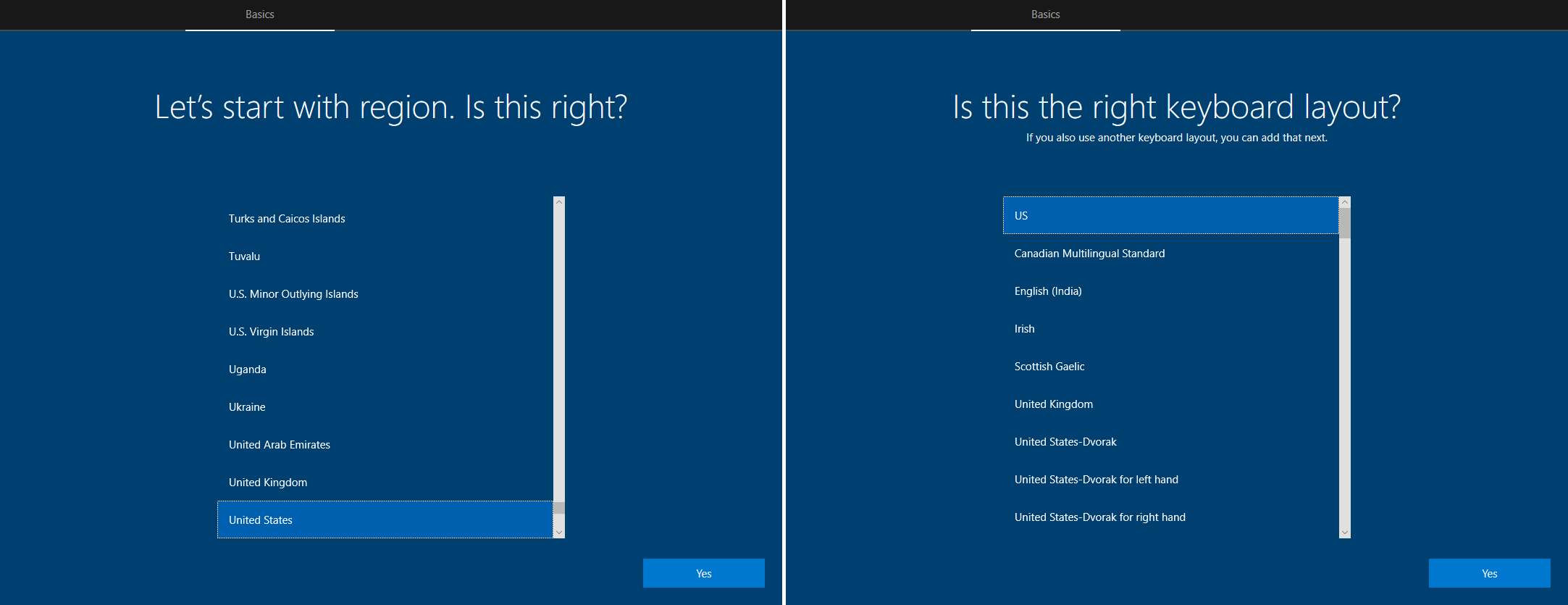Confirm keyboard layout with Yes button
The width and height of the screenshot is (1568, 605).
1490,573
